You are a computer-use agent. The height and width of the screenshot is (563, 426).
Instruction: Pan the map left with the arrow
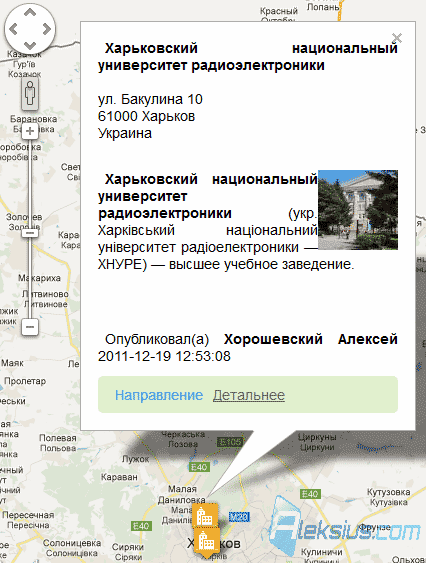click(13, 29)
